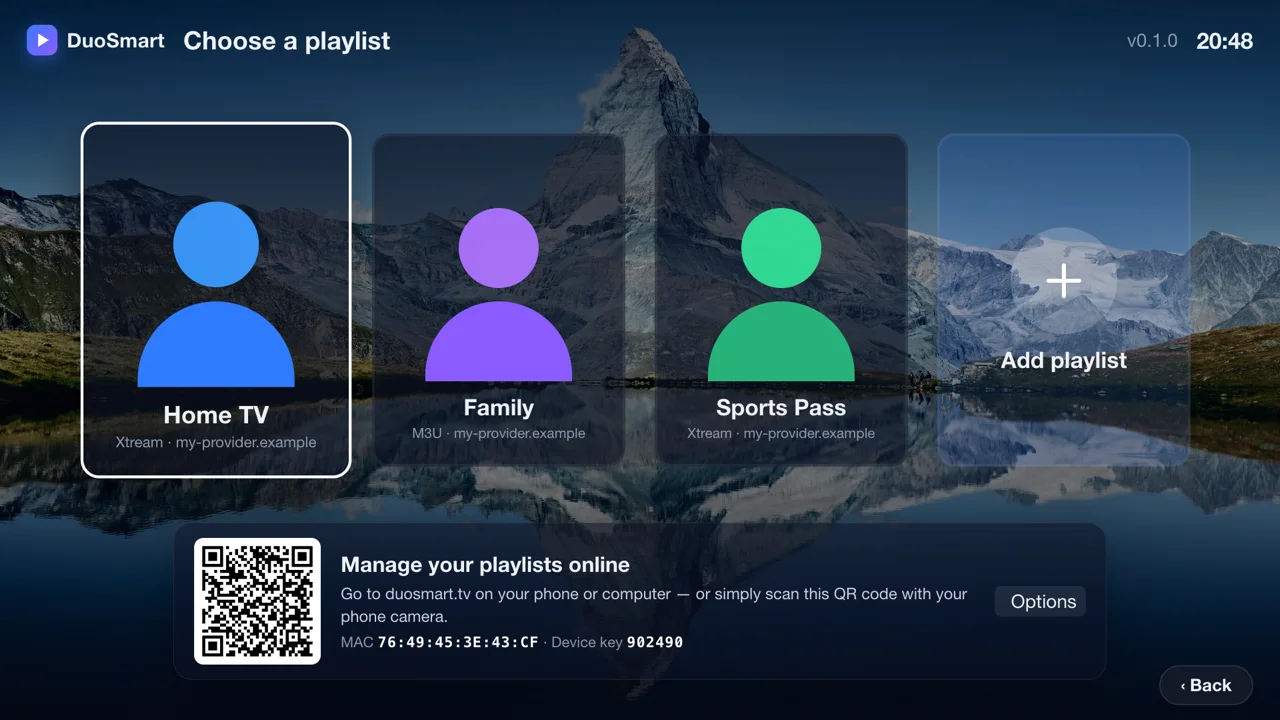Viewport: 1280px width, 720px height.
Task: Go back with the Back button
Action: coord(1206,685)
